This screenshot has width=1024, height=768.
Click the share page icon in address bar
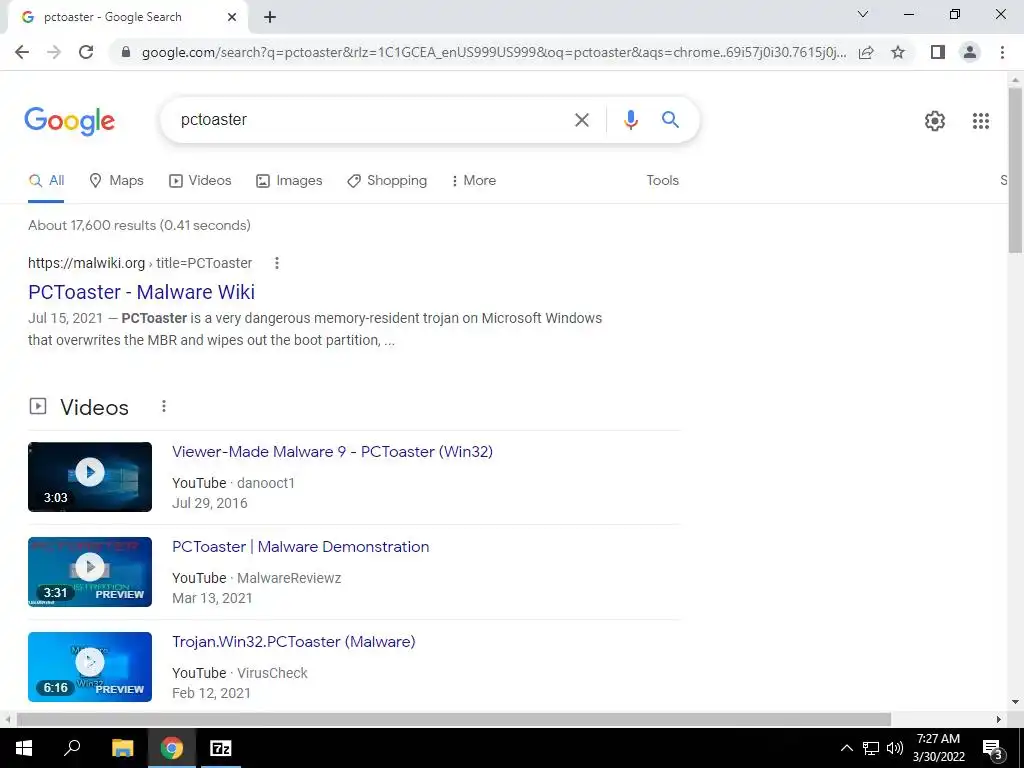pos(866,52)
